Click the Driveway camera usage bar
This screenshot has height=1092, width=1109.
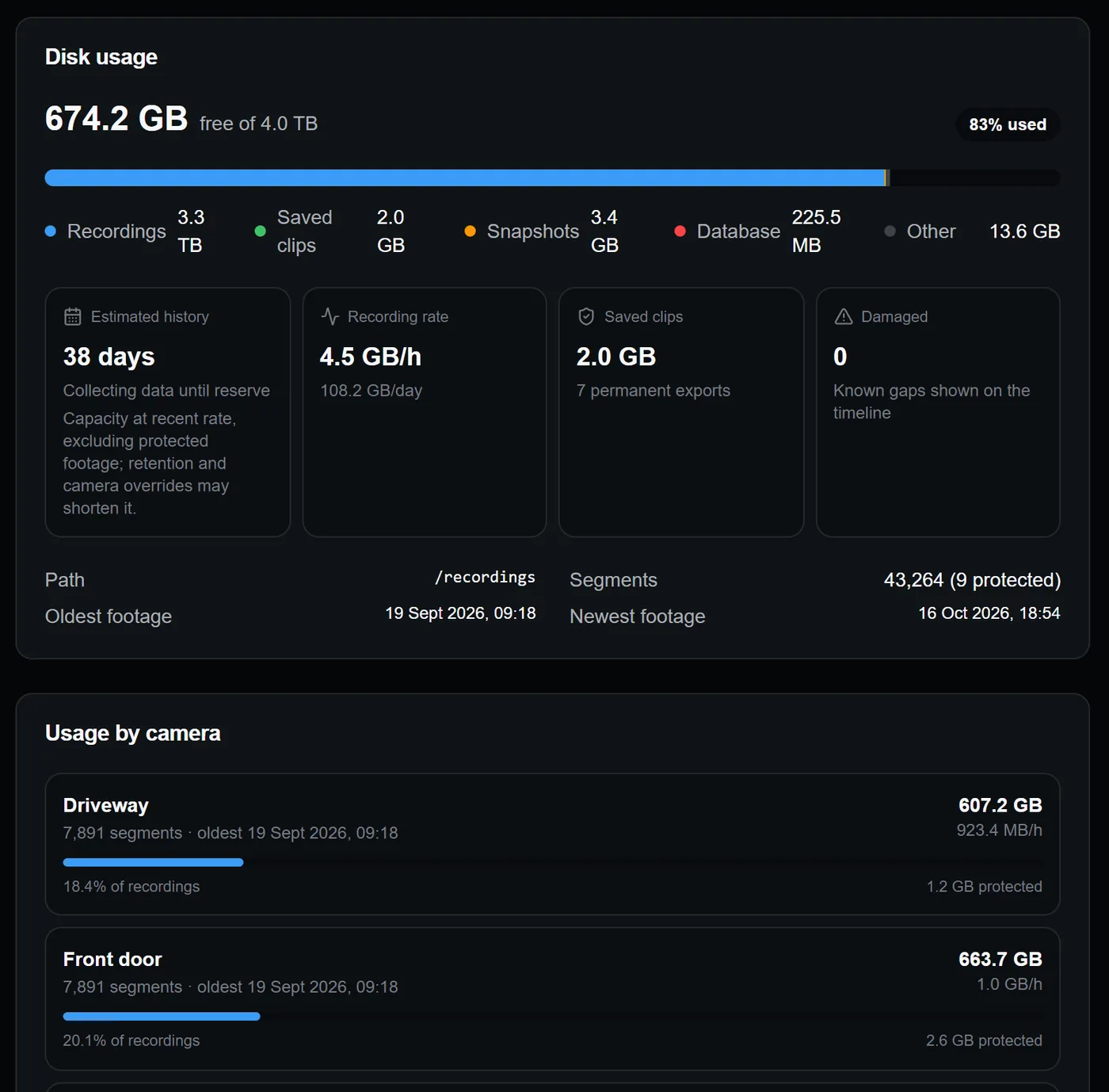tap(552, 862)
